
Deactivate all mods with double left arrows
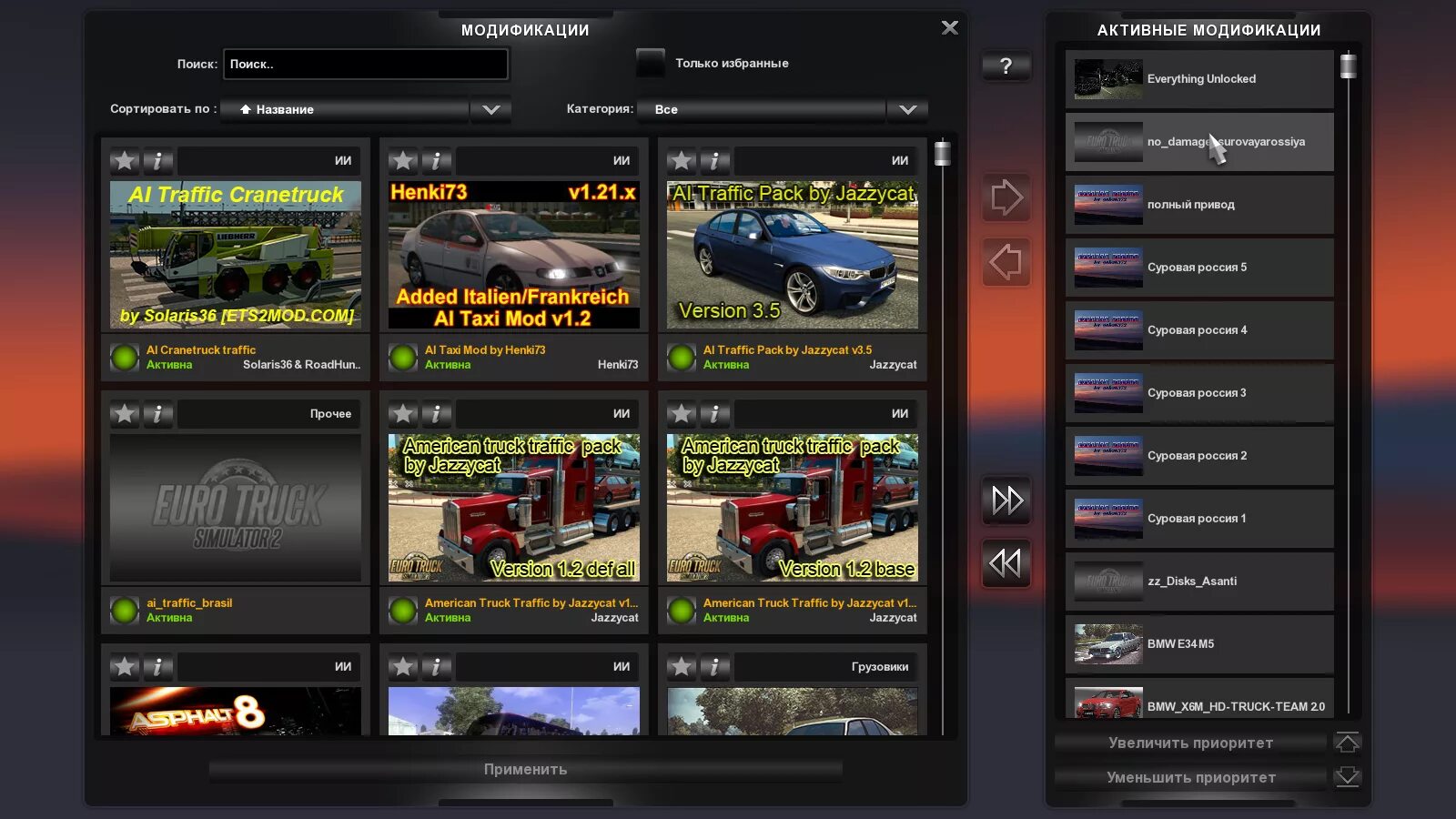pos(1006,563)
